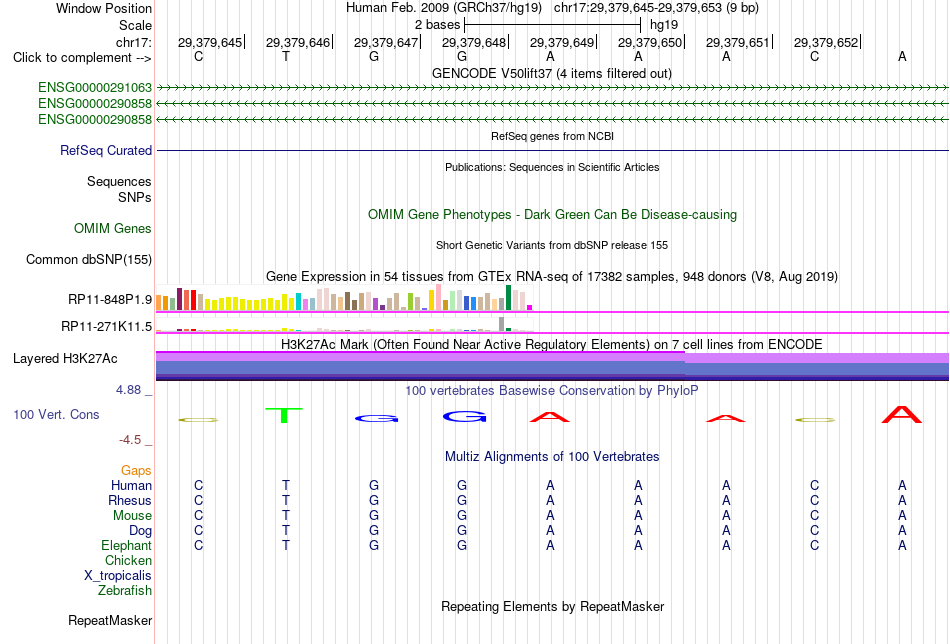
Task: Select the Dog alignment row label
Action: click(x=140, y=531)
